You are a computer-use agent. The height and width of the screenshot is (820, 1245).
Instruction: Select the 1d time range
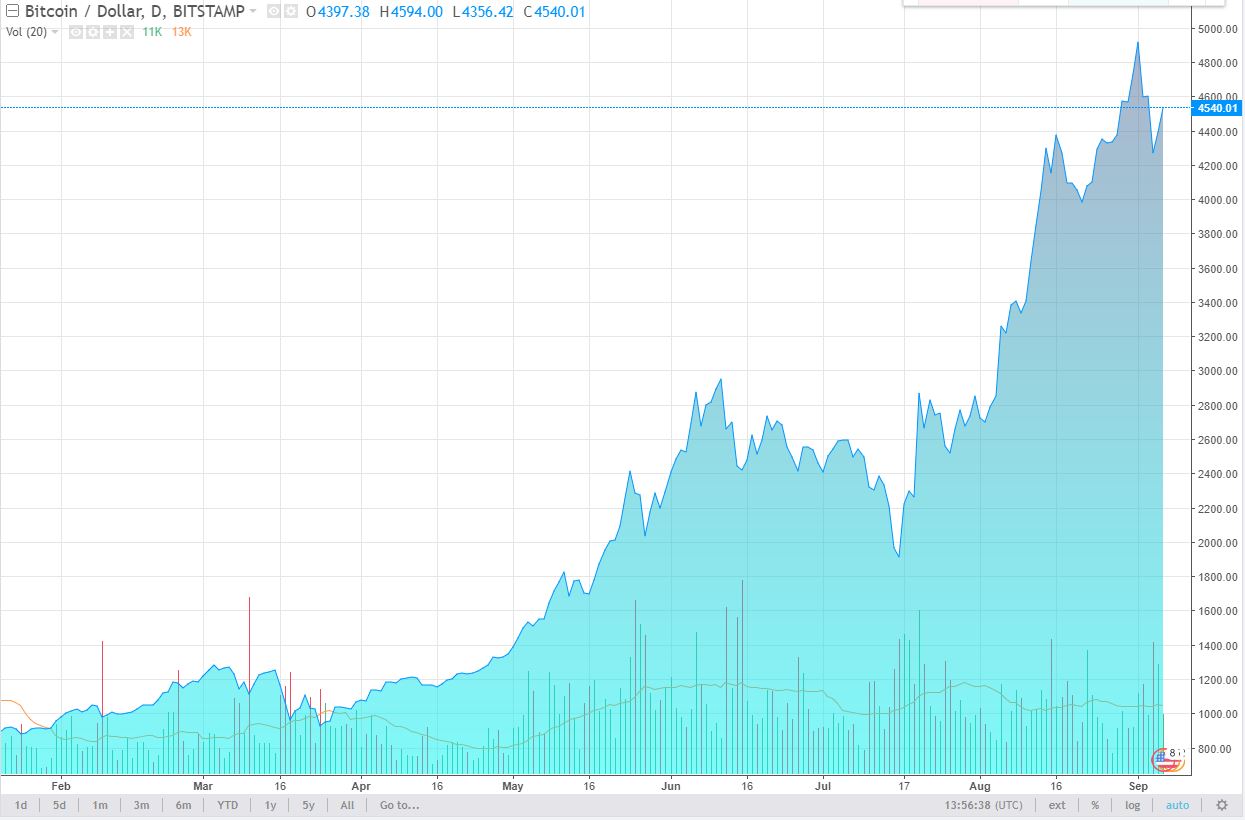pyautogui.click(x=21, y=805)
